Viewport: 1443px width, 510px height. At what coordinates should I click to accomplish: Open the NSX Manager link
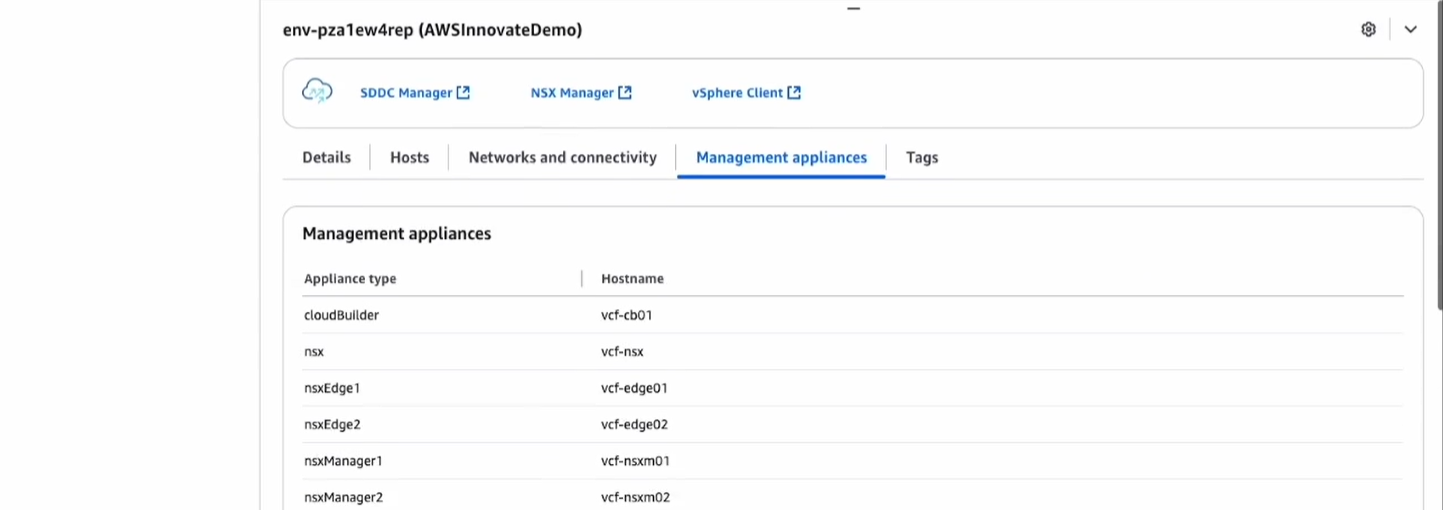pos(581,93)
